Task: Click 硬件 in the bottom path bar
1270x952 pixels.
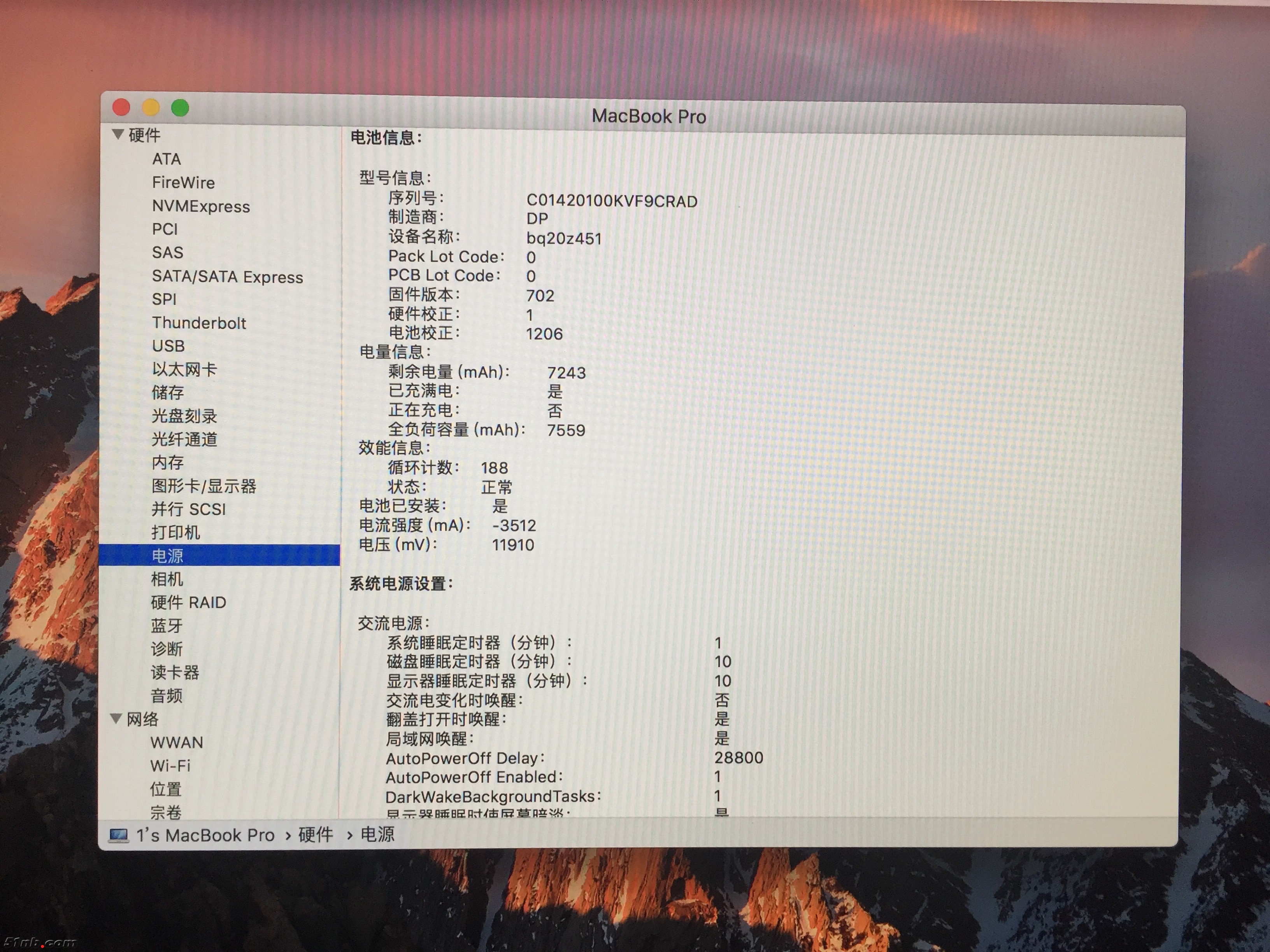Action: (315, 835)
